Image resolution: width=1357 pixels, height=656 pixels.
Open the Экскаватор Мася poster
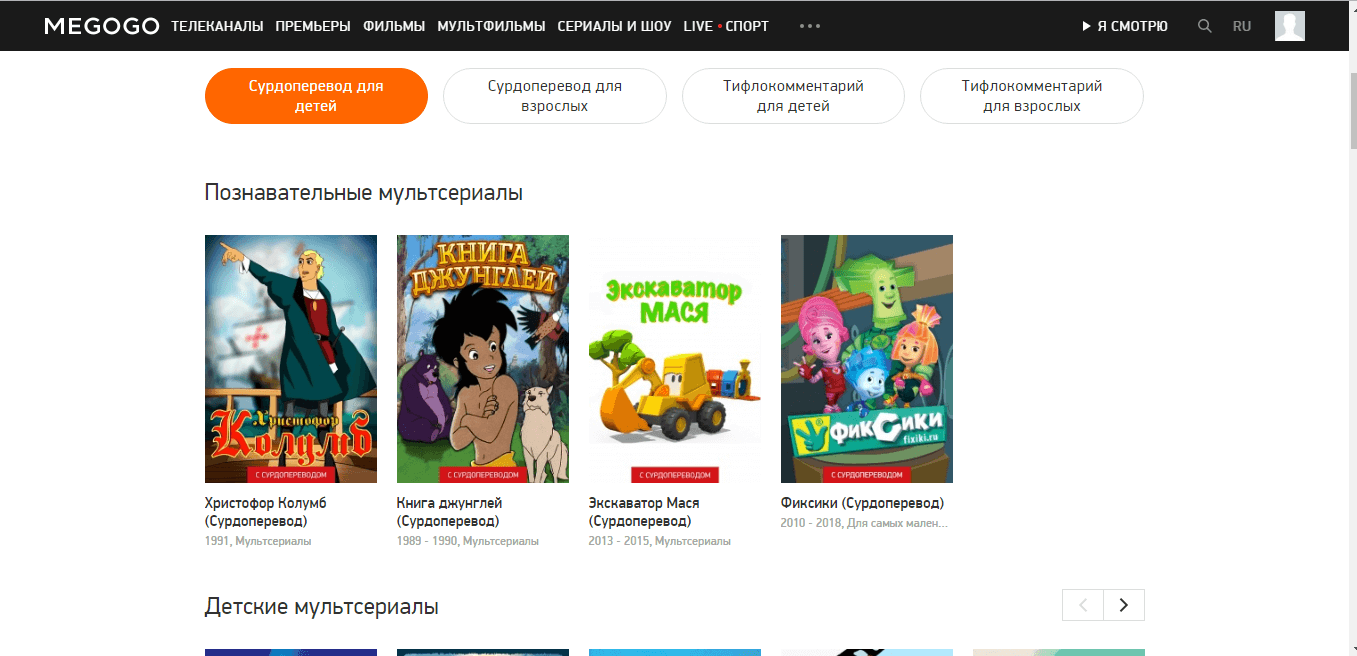point(675,359)
